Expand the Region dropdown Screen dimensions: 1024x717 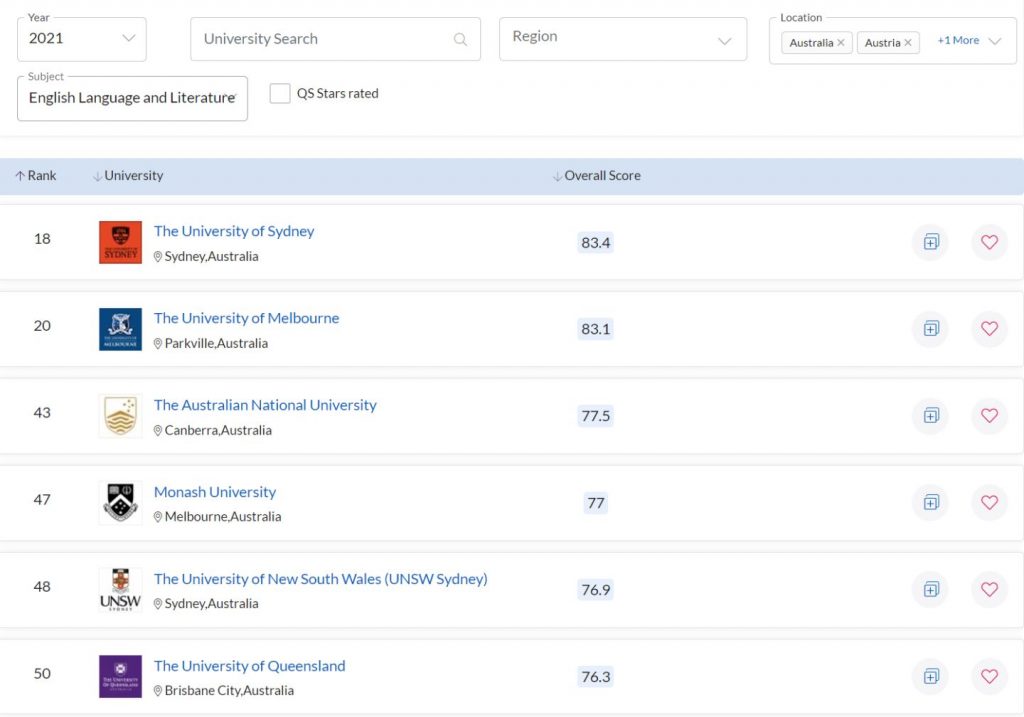click(x=623, y=39)
